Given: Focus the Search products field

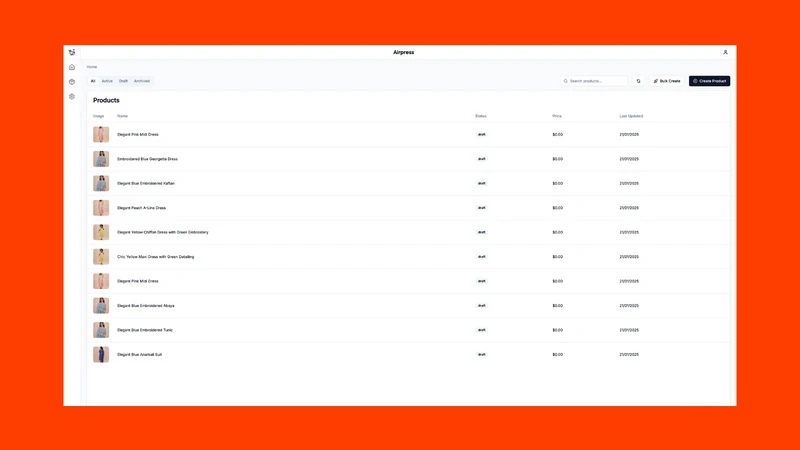Looking at the screenshot, I should tap(594, 81).
